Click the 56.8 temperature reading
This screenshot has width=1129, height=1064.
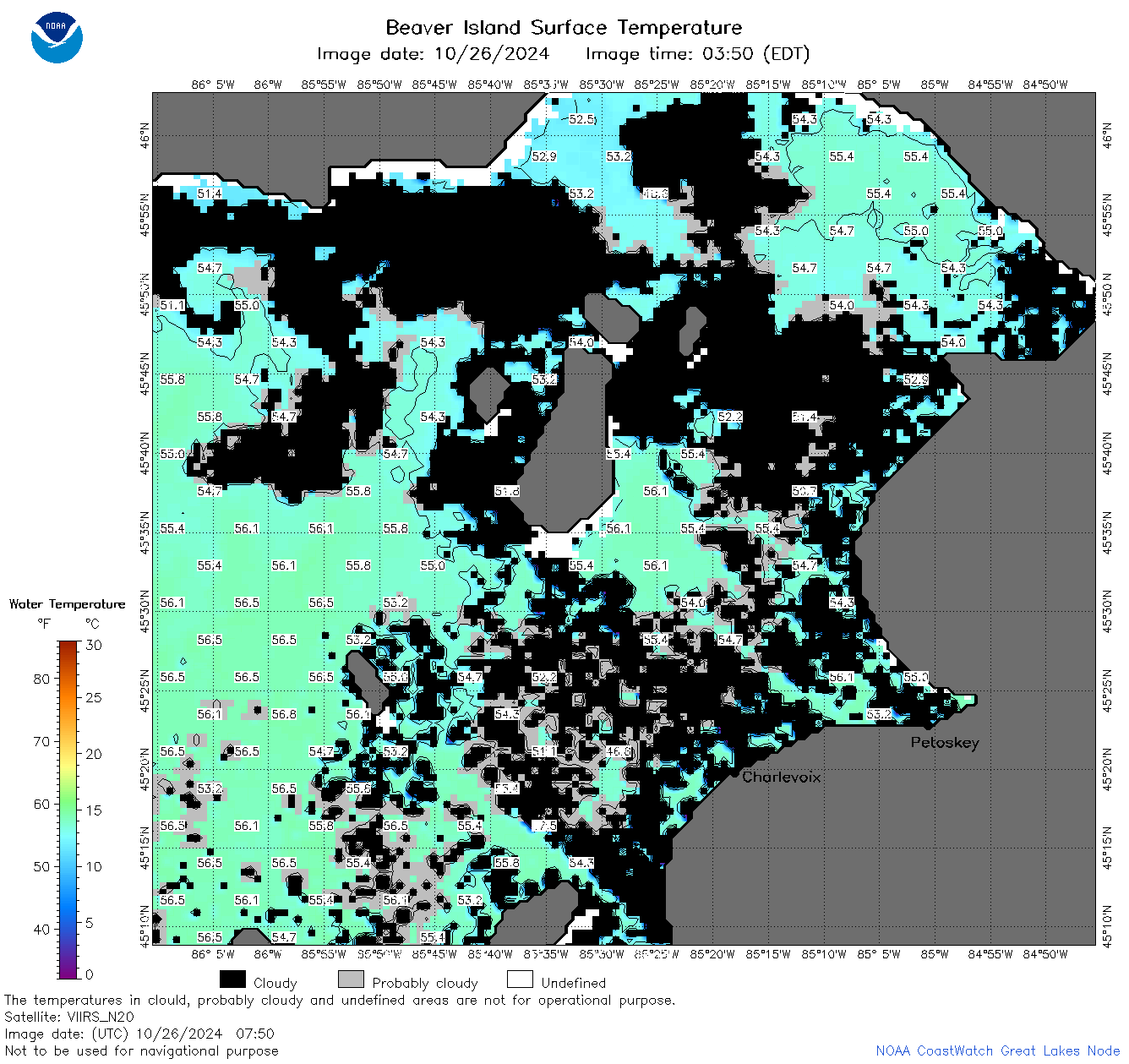284,714
